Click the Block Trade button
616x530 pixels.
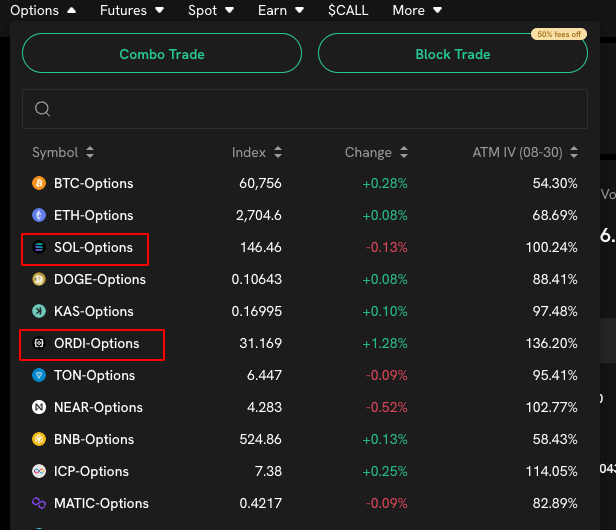pyautogui.click(x=452, y=54)
